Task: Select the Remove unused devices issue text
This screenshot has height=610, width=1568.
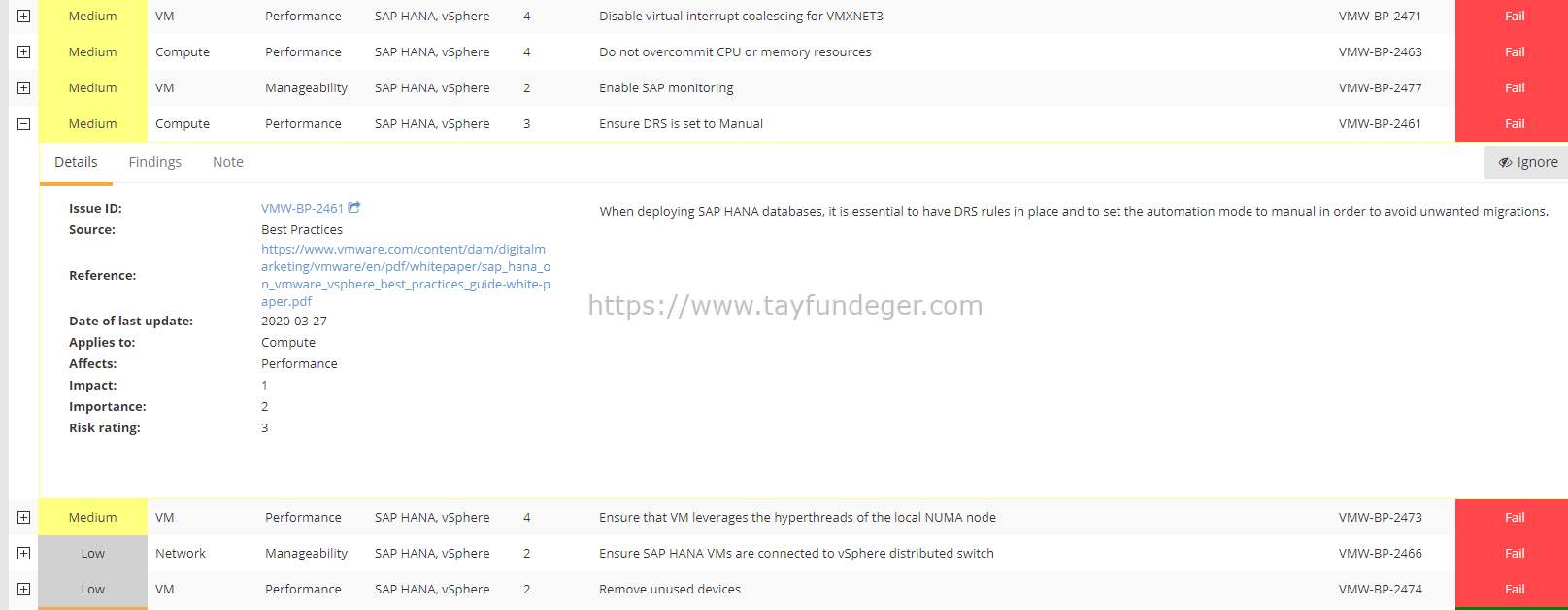Action: click(670, 589)
